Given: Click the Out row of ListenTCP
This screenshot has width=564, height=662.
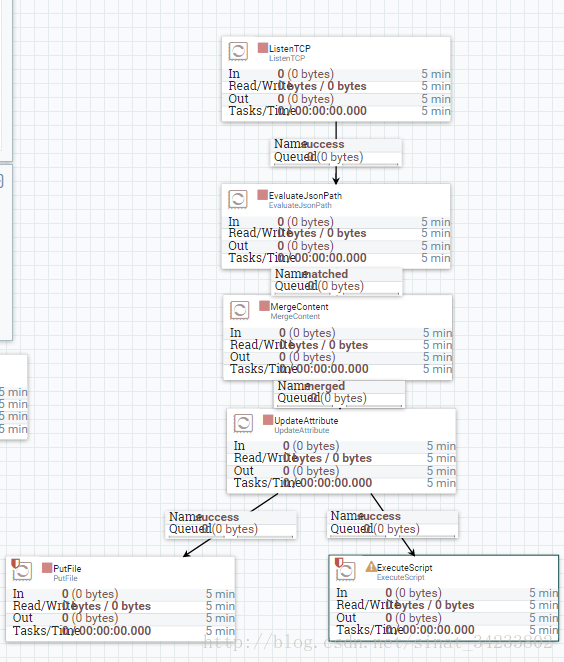Looking at the screenshot, I should point(336,99).
